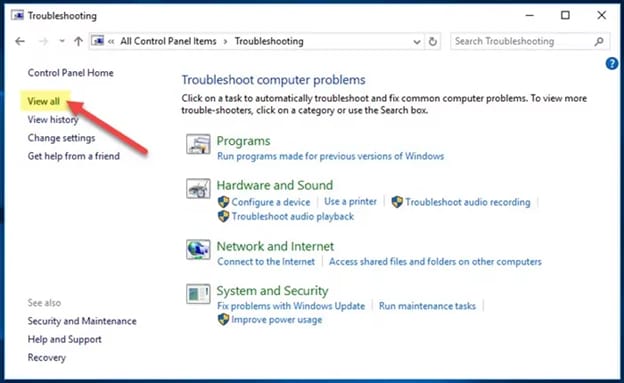Fix problems with Windows Update

tap(291, 306)
